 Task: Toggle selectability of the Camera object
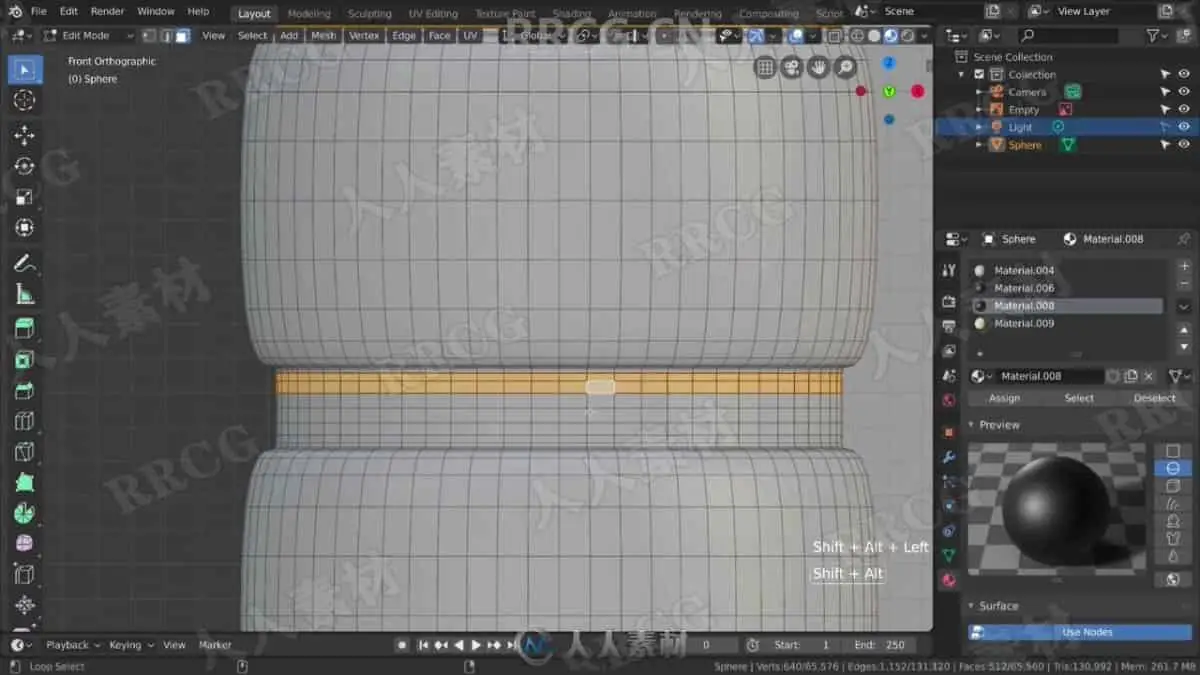click(1165, 92)
